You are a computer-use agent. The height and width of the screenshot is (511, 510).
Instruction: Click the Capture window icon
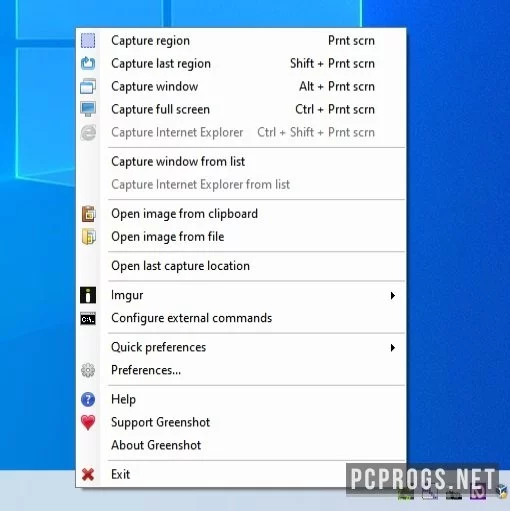88,86
